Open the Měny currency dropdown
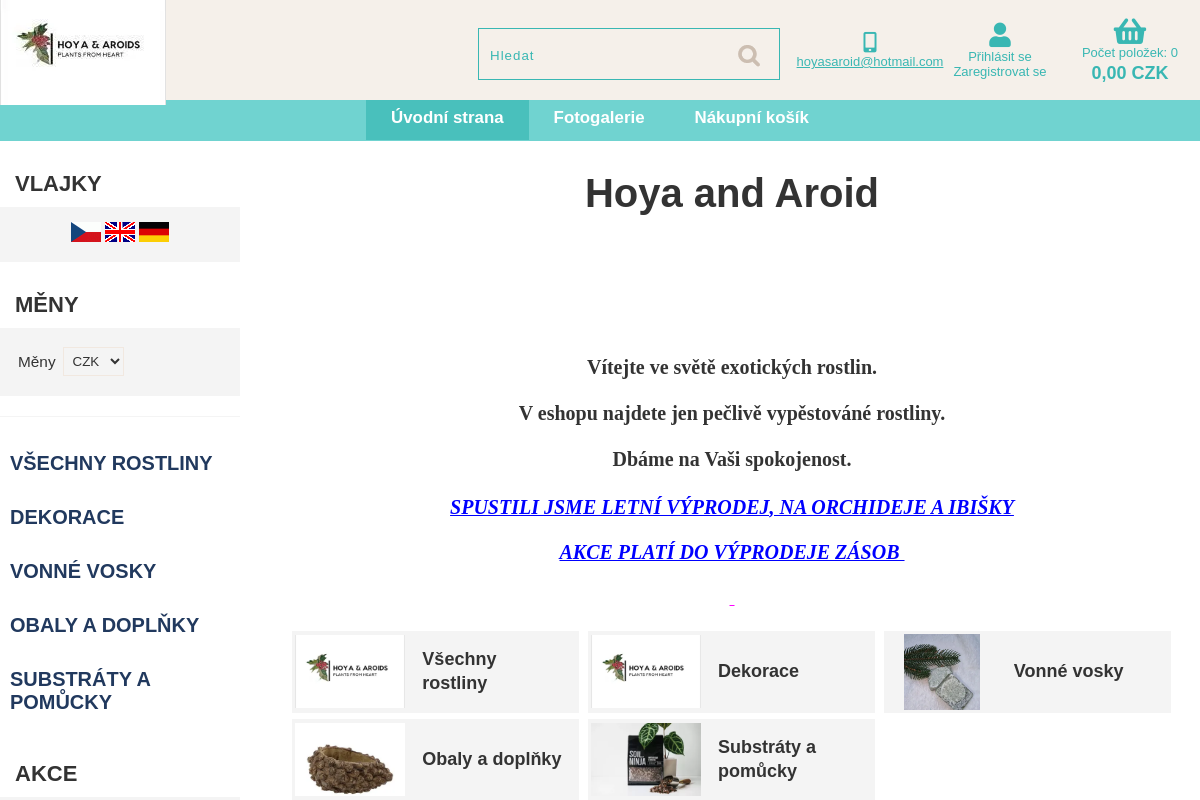Viewport: 1200px width, 800px height. click(93, 361)
